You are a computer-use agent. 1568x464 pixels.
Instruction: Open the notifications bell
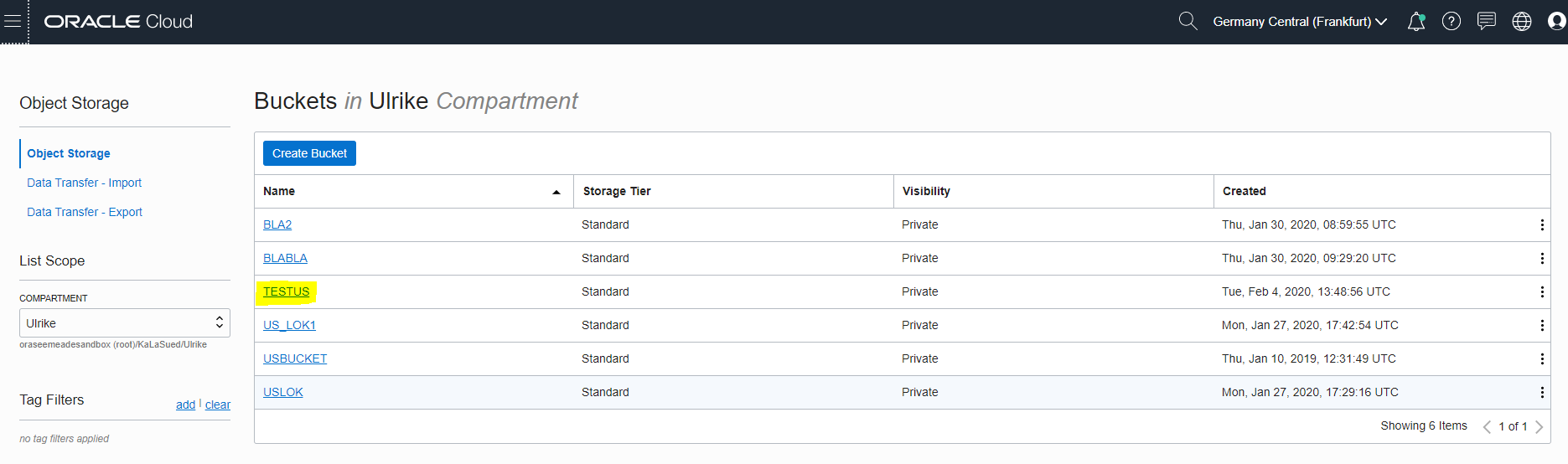tap(1416, 22)
